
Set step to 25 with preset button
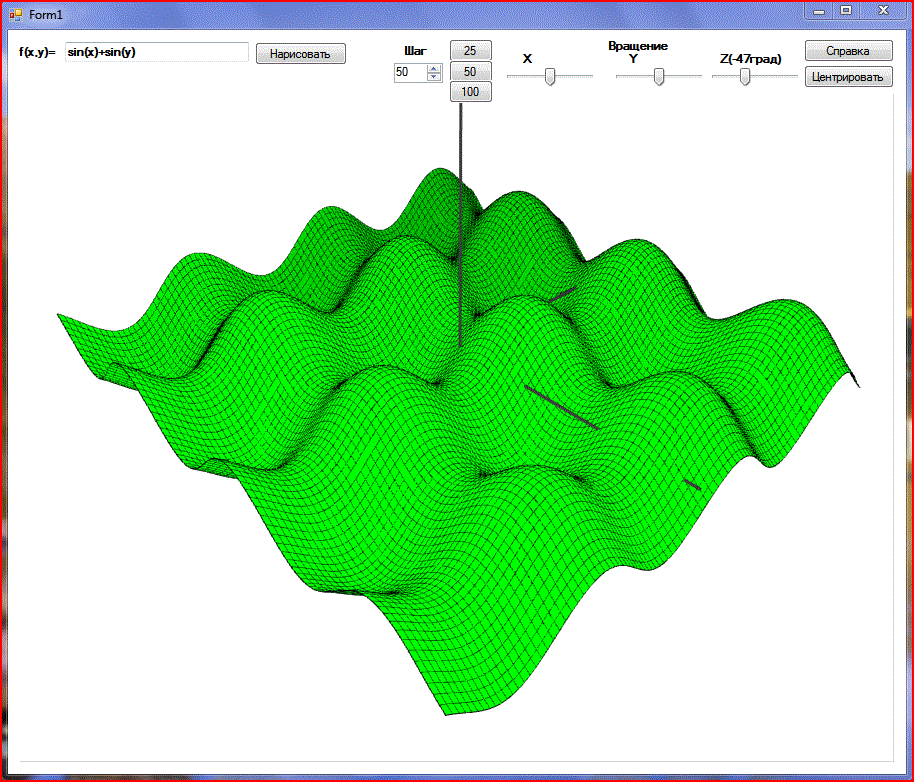[470, 51]
